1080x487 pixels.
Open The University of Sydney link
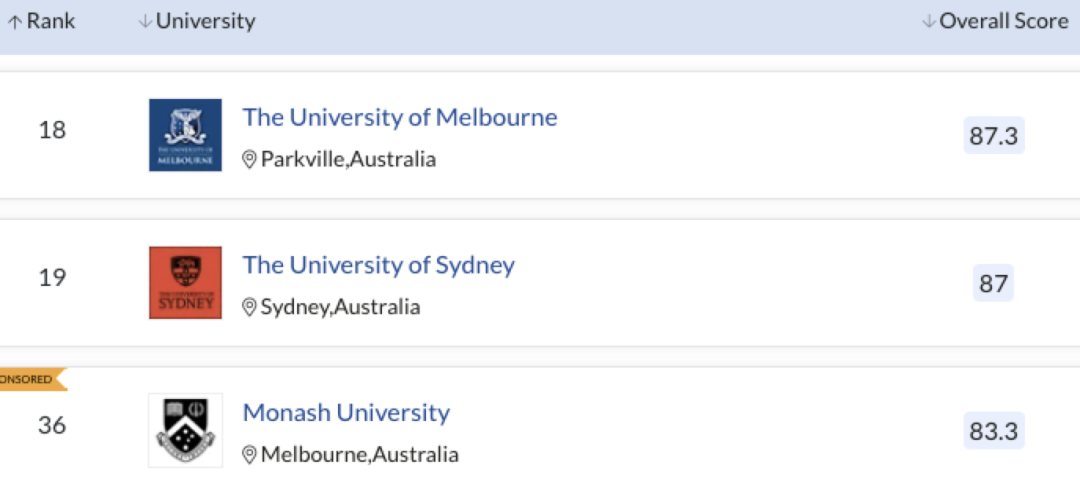point(378,265)
